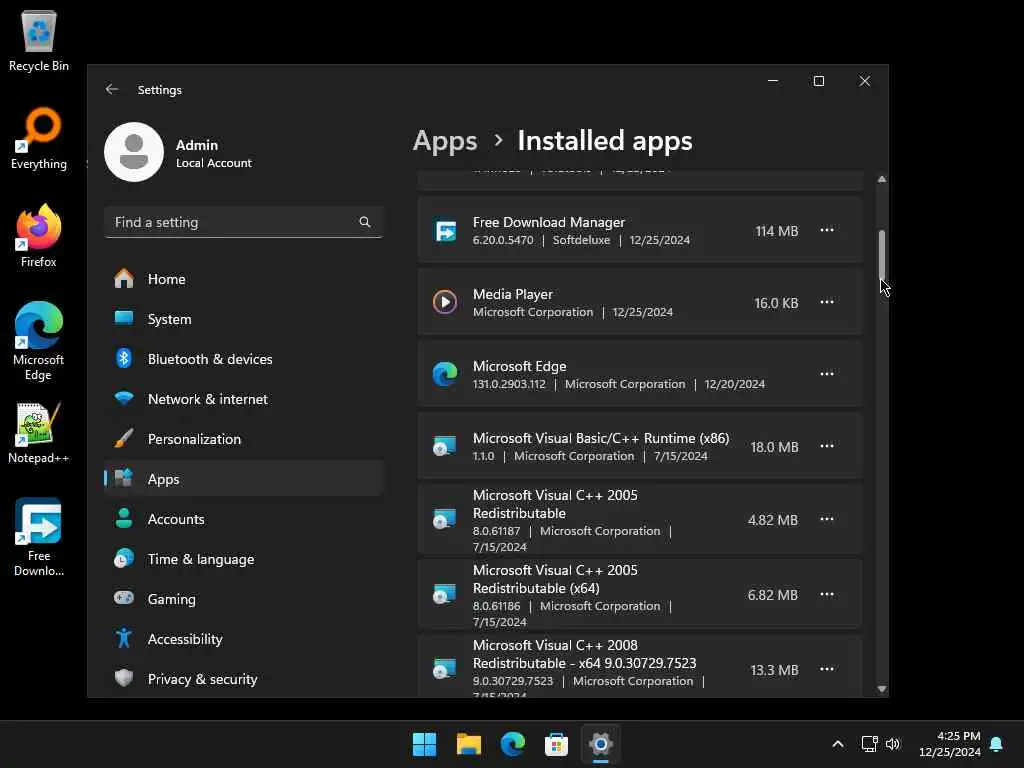Open Gaming settings
1024x768 pixels.
point(243,599)
